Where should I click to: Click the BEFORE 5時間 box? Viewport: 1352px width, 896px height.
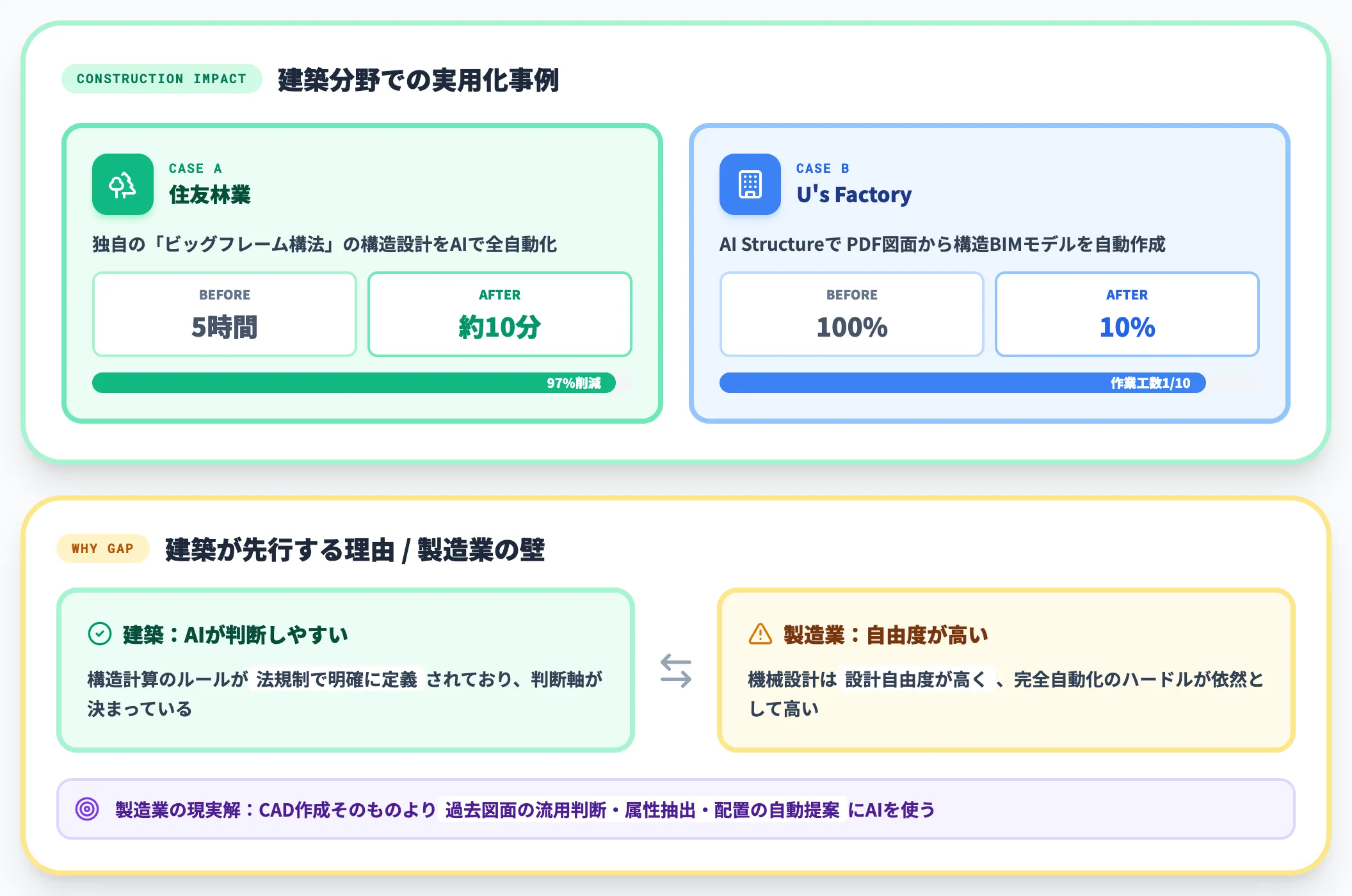pos(225,314)
